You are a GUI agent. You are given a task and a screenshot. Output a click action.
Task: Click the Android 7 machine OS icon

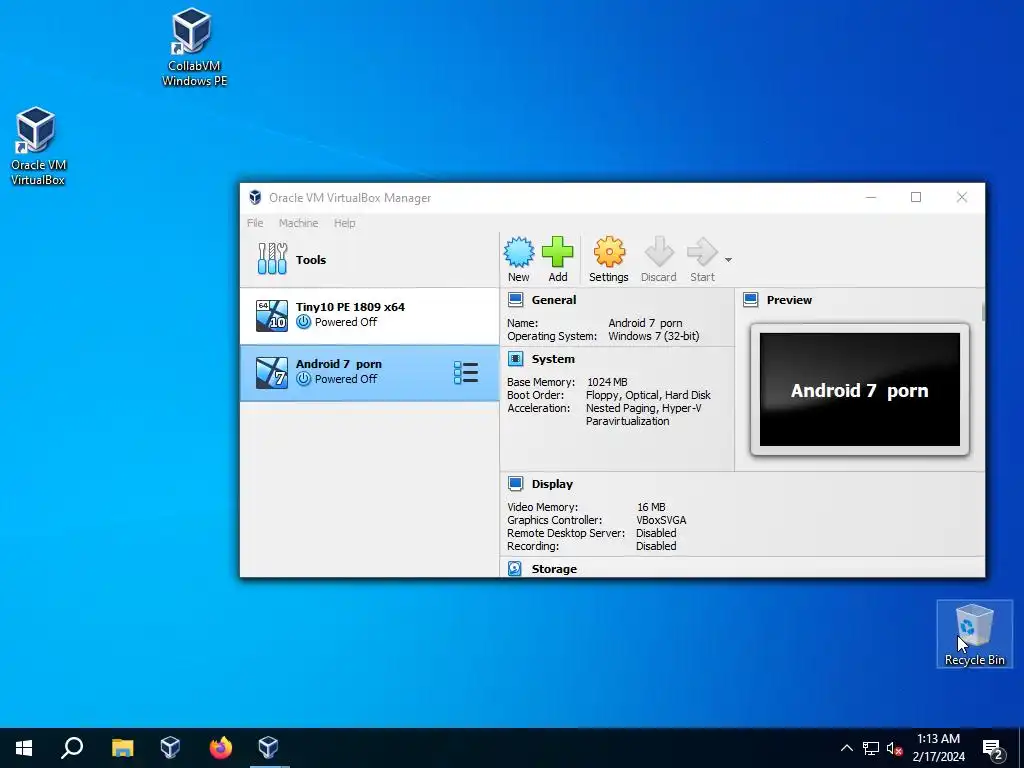point(272,373)
